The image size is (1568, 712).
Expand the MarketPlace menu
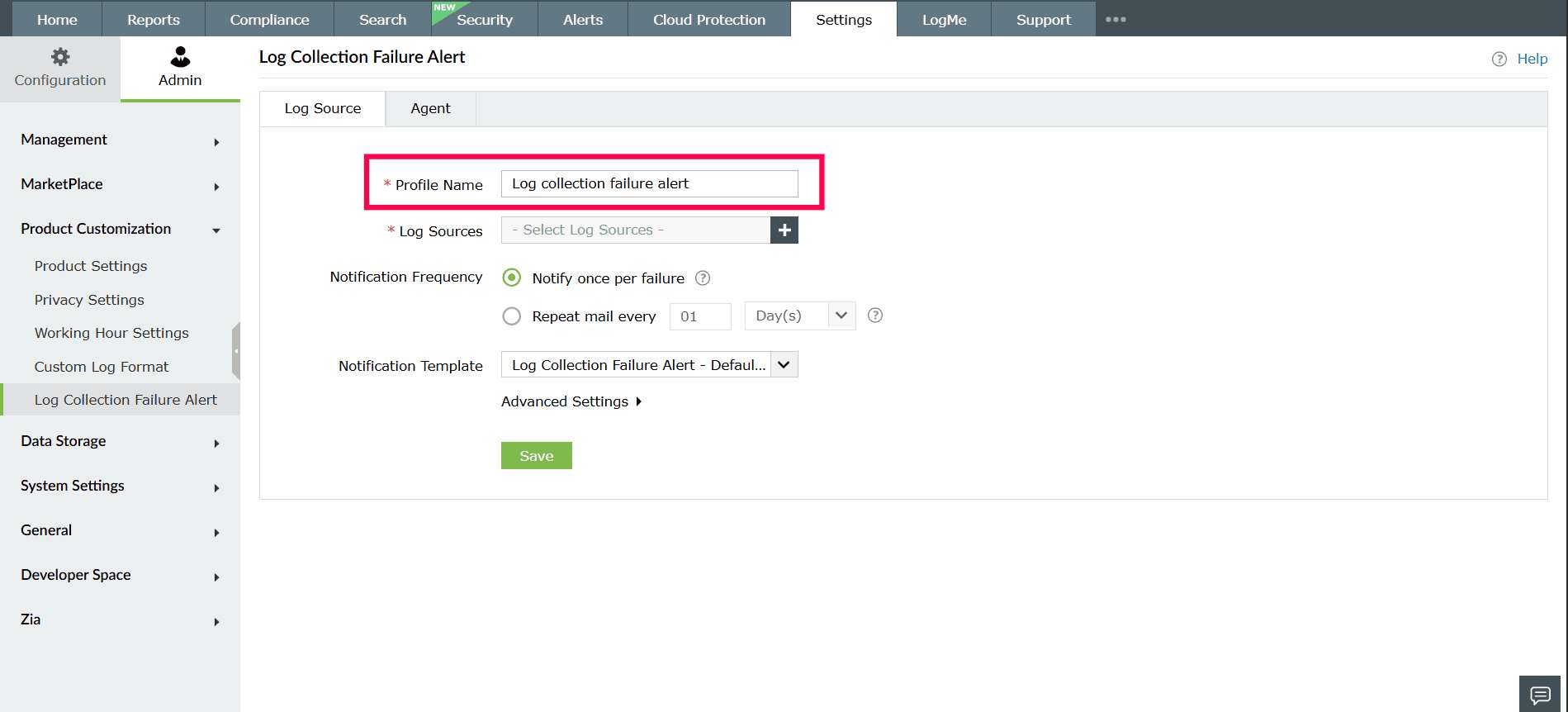[120, 185]
